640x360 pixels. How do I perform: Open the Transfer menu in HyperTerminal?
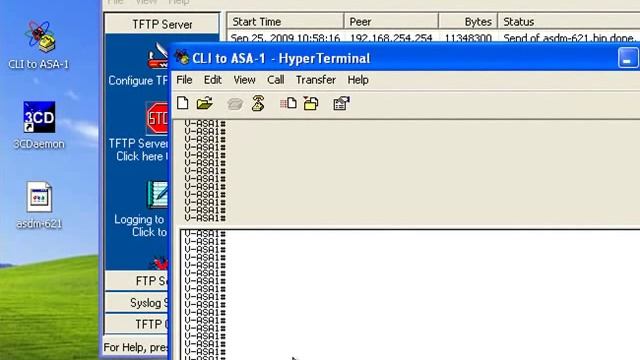tap(316, 80)
